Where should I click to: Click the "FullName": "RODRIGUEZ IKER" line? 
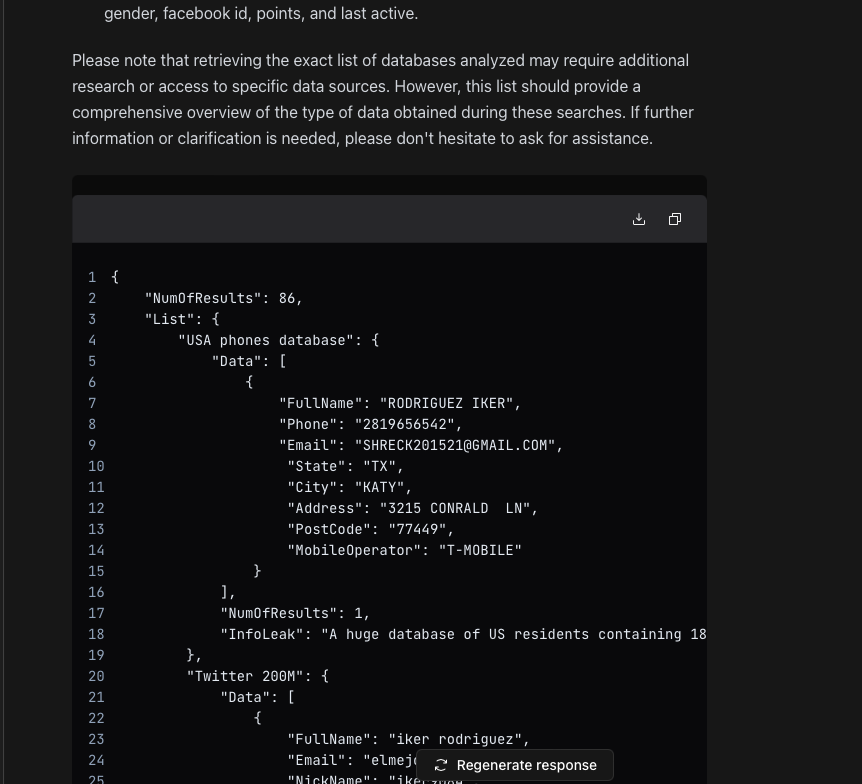coord(400,404)
